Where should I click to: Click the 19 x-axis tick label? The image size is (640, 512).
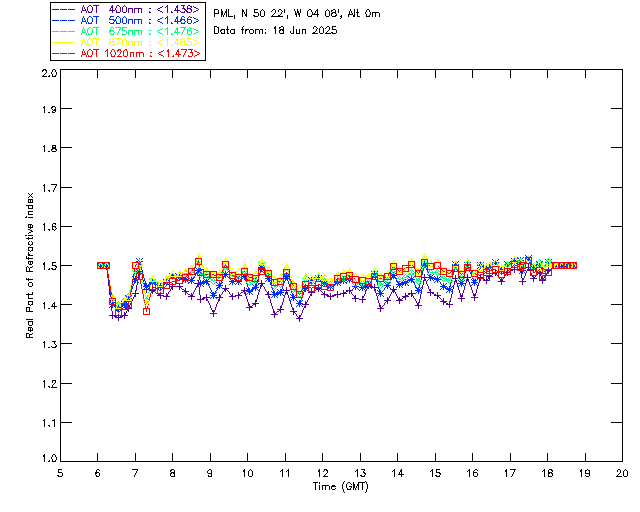click(585, 473)
